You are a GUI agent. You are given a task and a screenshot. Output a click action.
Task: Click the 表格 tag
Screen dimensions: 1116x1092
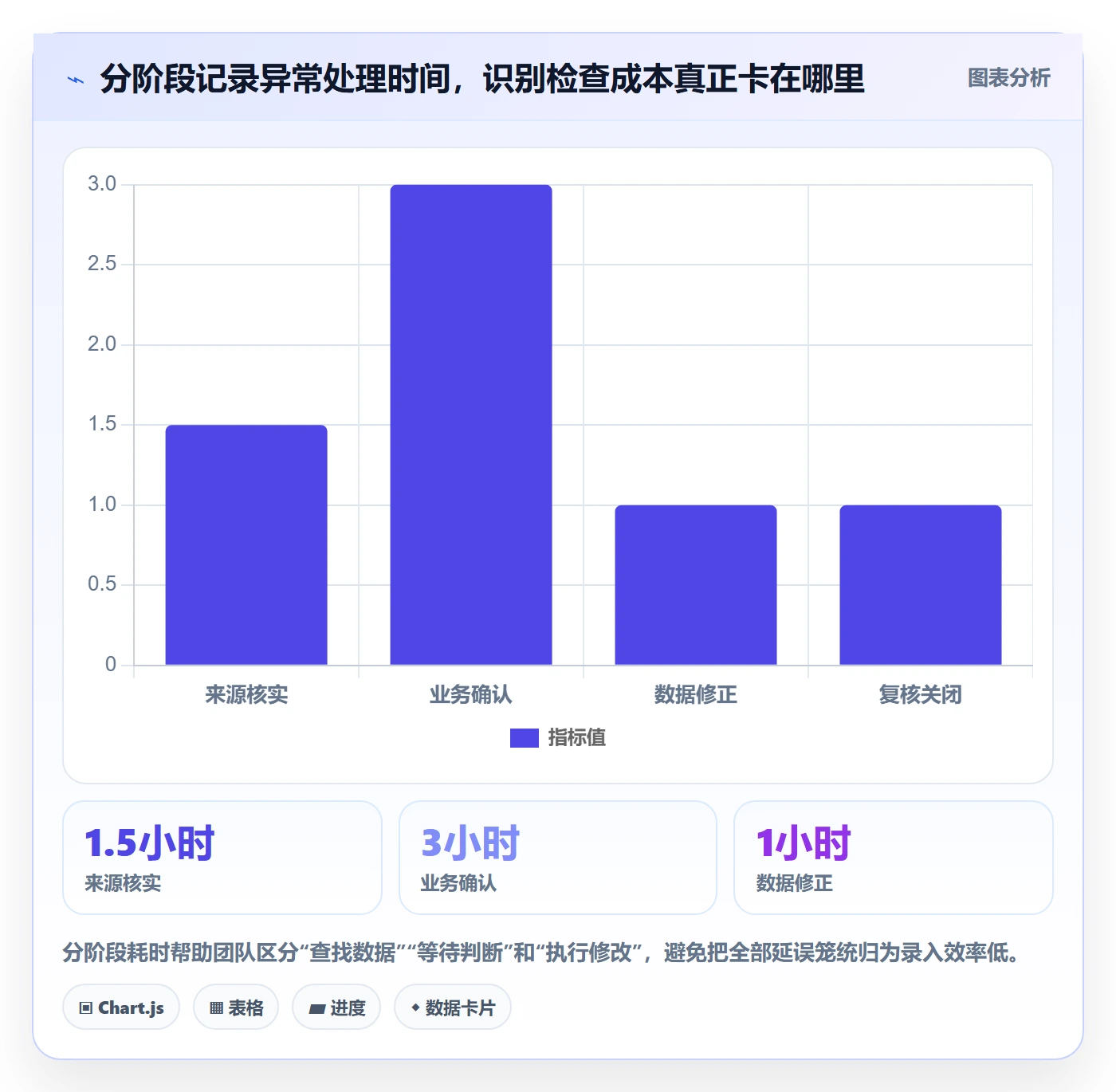[x=236, y=1008]
